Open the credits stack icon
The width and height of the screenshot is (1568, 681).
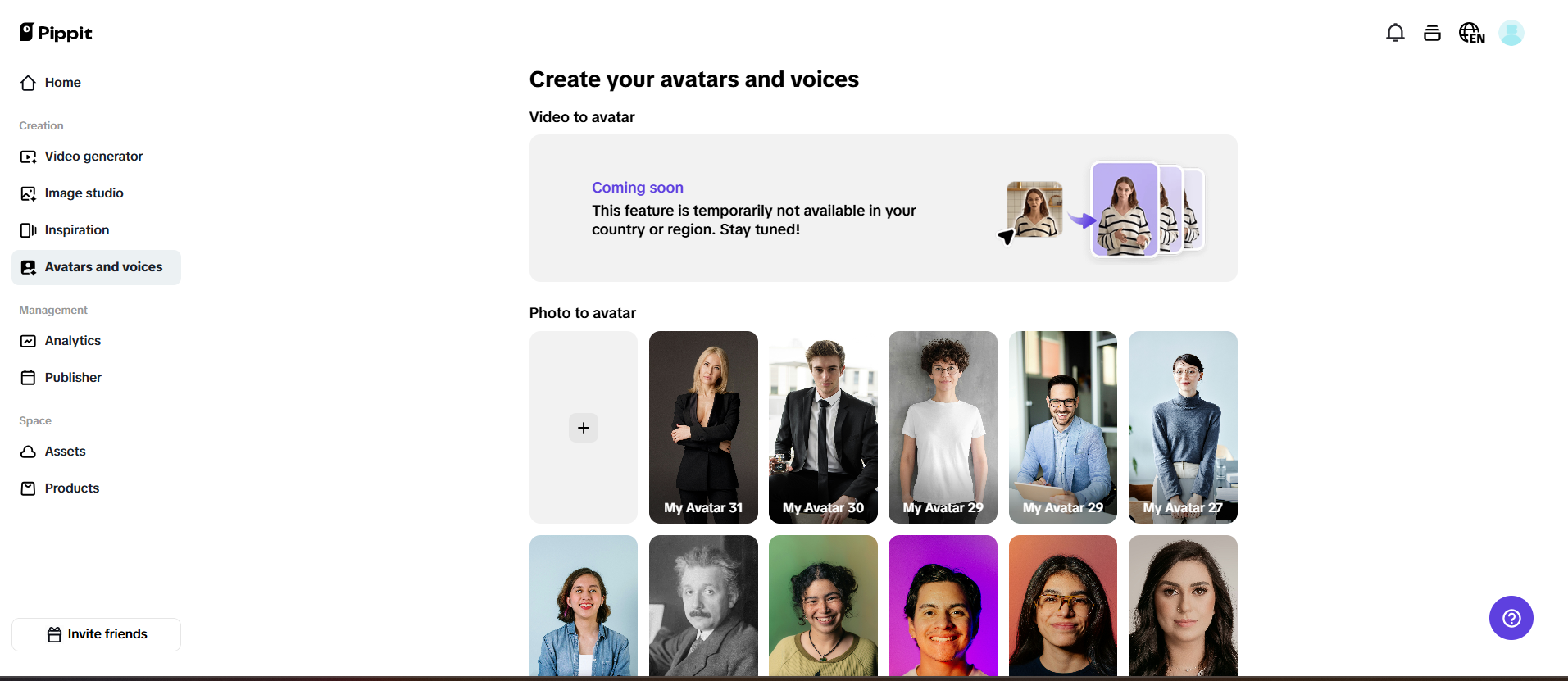pos(1432,33)
